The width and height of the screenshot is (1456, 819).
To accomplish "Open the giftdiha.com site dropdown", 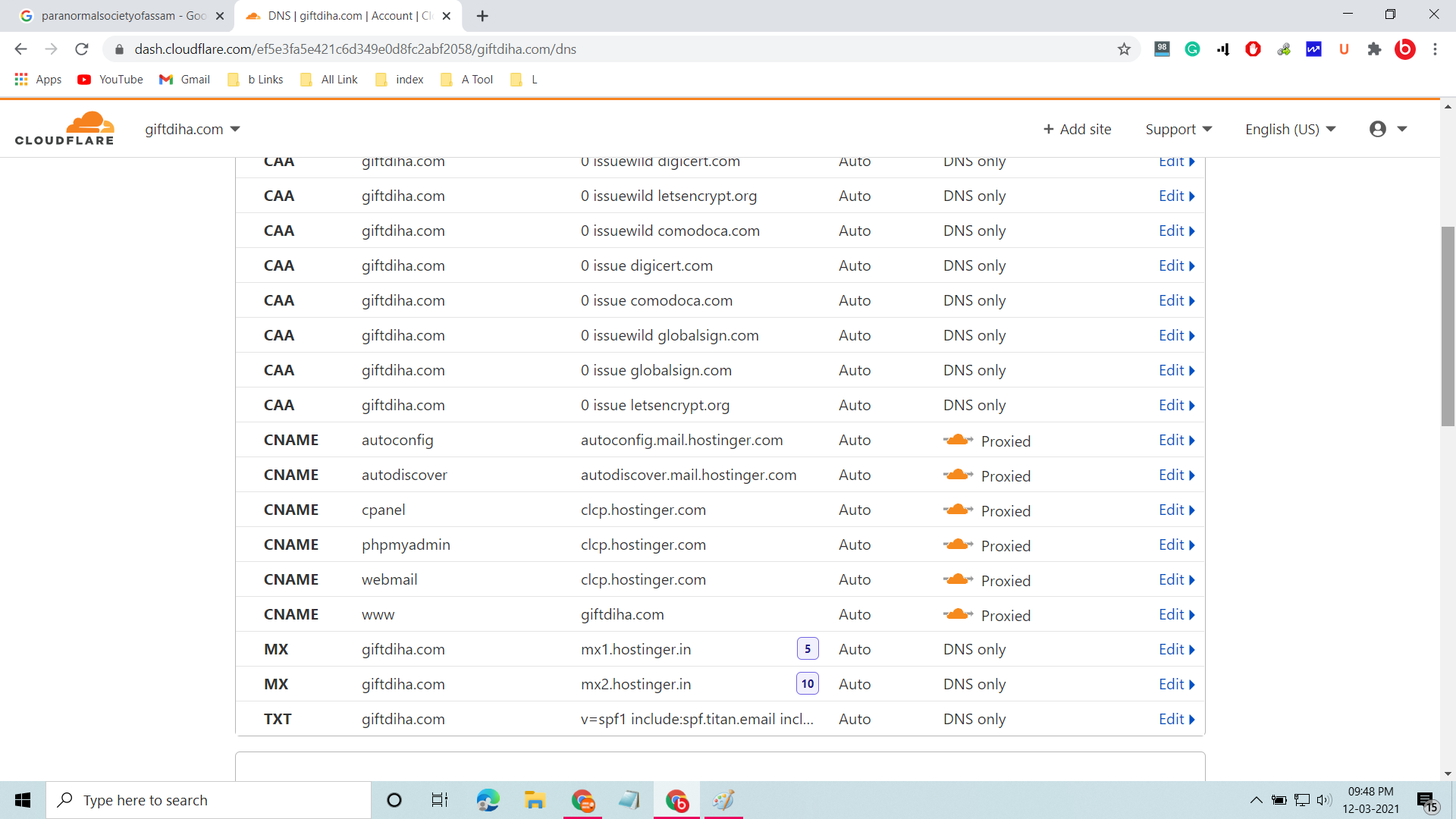I will tap(193, 129).
